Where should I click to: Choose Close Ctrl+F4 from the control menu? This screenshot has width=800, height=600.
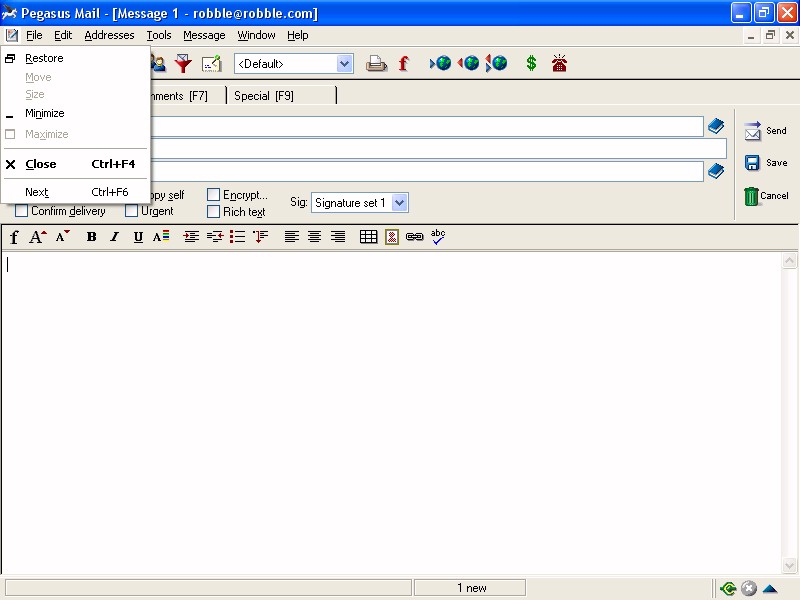[x=76, y=164]
